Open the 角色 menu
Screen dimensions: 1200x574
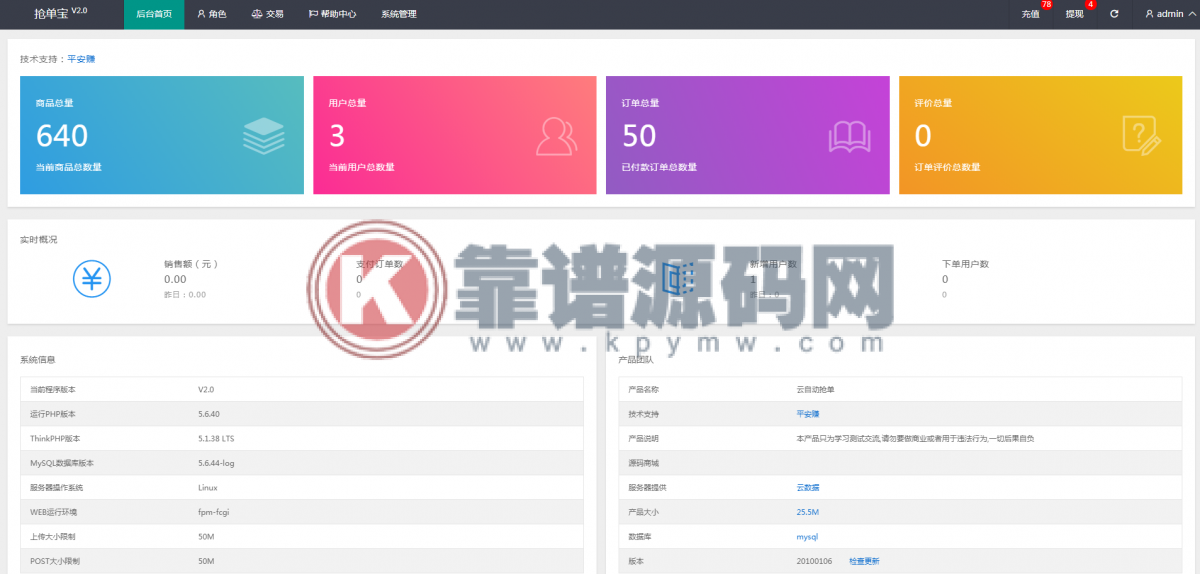[x=212, y=14]
